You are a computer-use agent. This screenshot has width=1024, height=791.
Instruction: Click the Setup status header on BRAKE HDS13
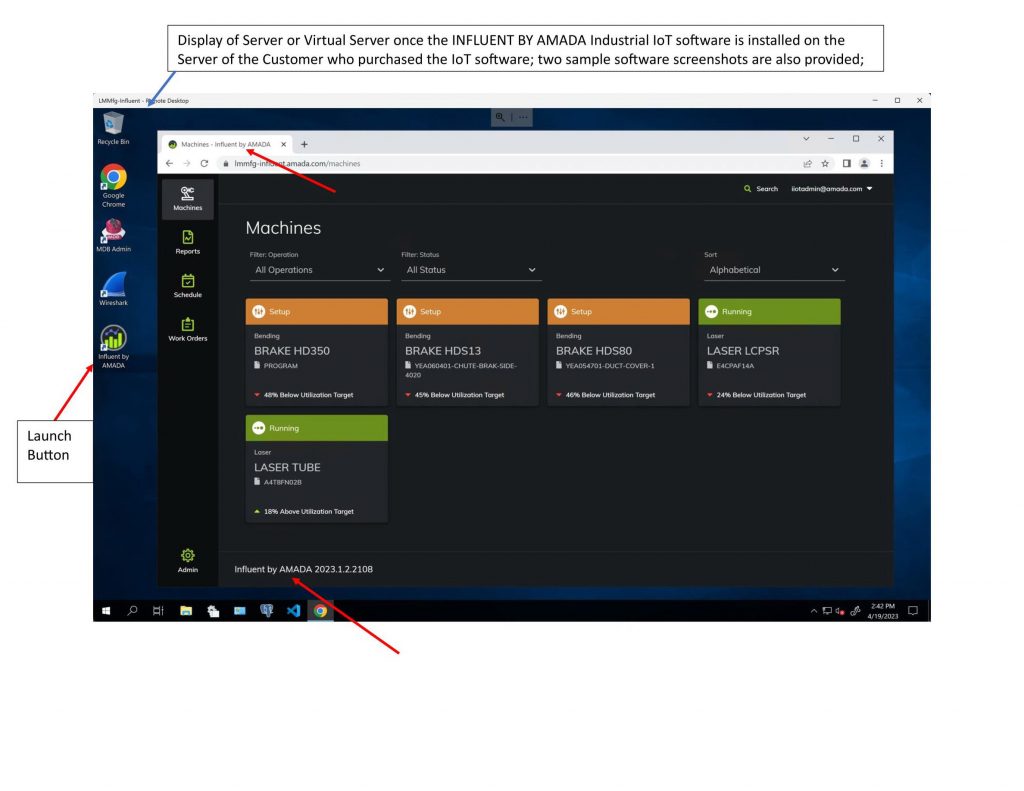click(468, 312)
